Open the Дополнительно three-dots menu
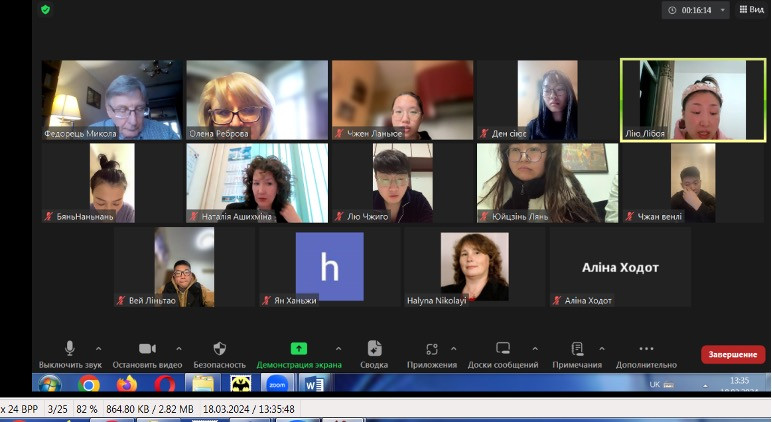The height and width of the screenshot is (422, 772). (x=646, y=354)
